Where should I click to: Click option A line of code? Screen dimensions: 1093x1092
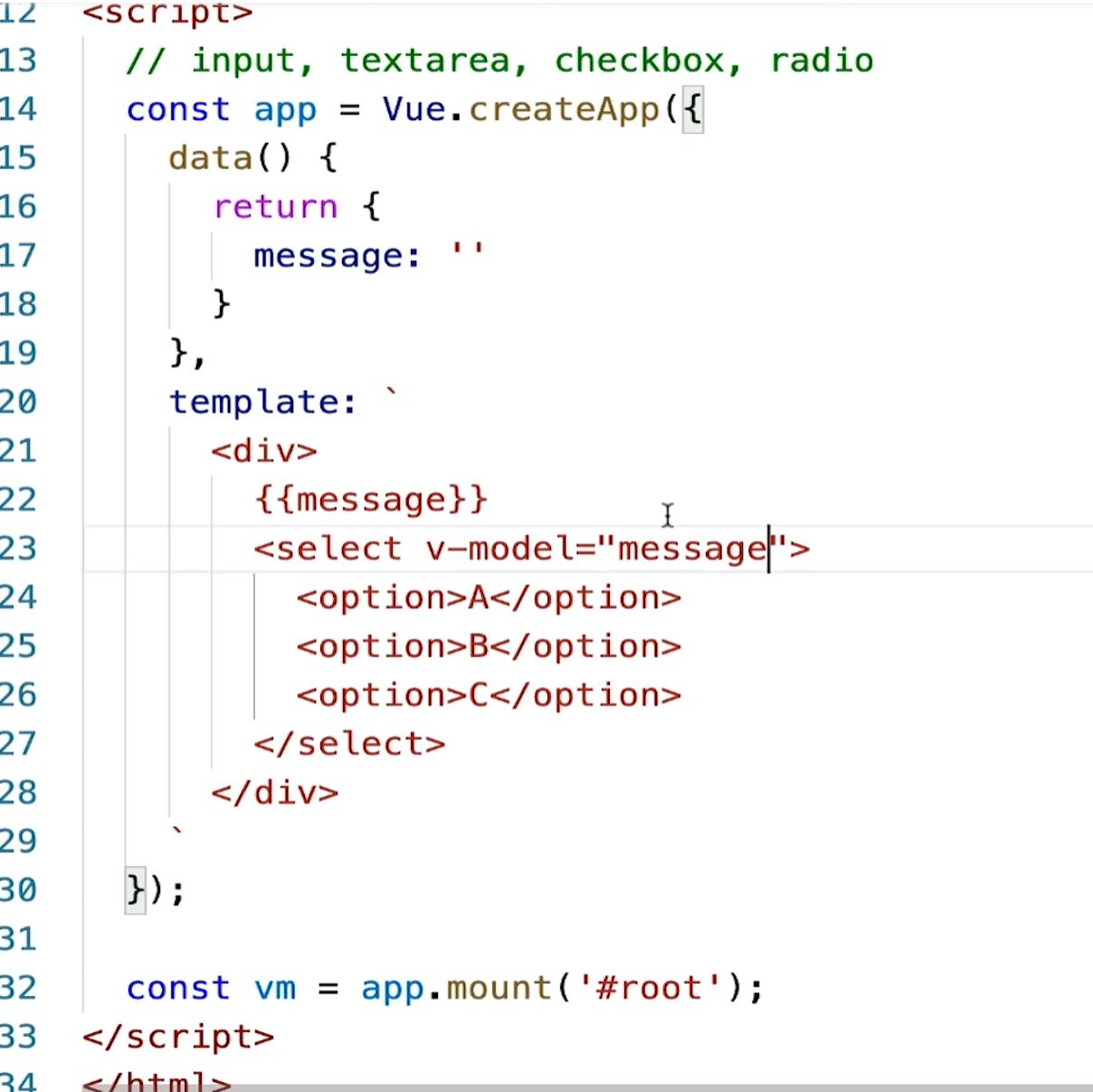click(489, 598)
